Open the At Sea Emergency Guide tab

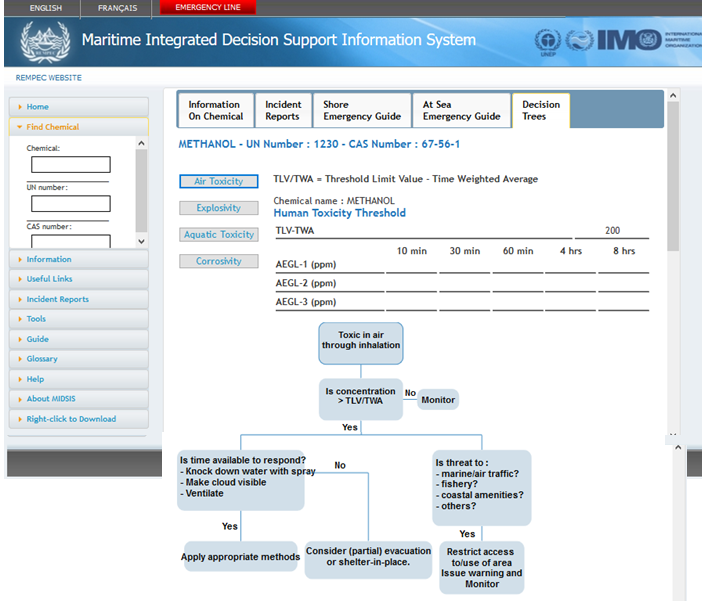pyautogui.click(x=461, y=110)
